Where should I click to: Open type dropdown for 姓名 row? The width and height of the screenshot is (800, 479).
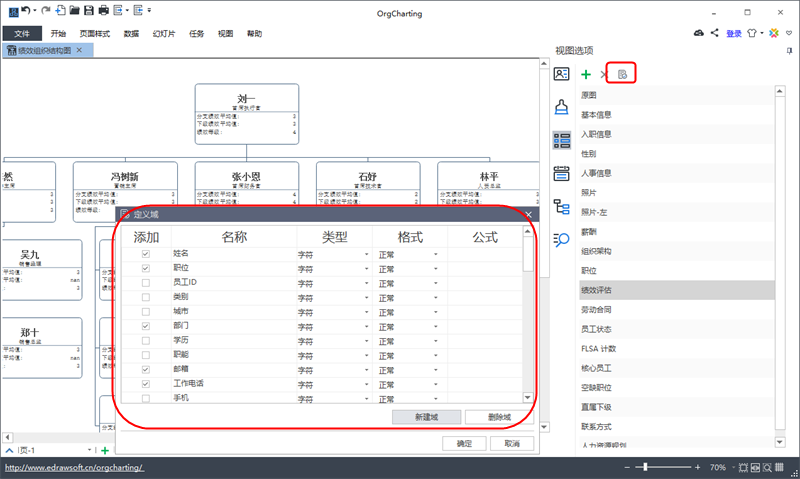[366, 255]
